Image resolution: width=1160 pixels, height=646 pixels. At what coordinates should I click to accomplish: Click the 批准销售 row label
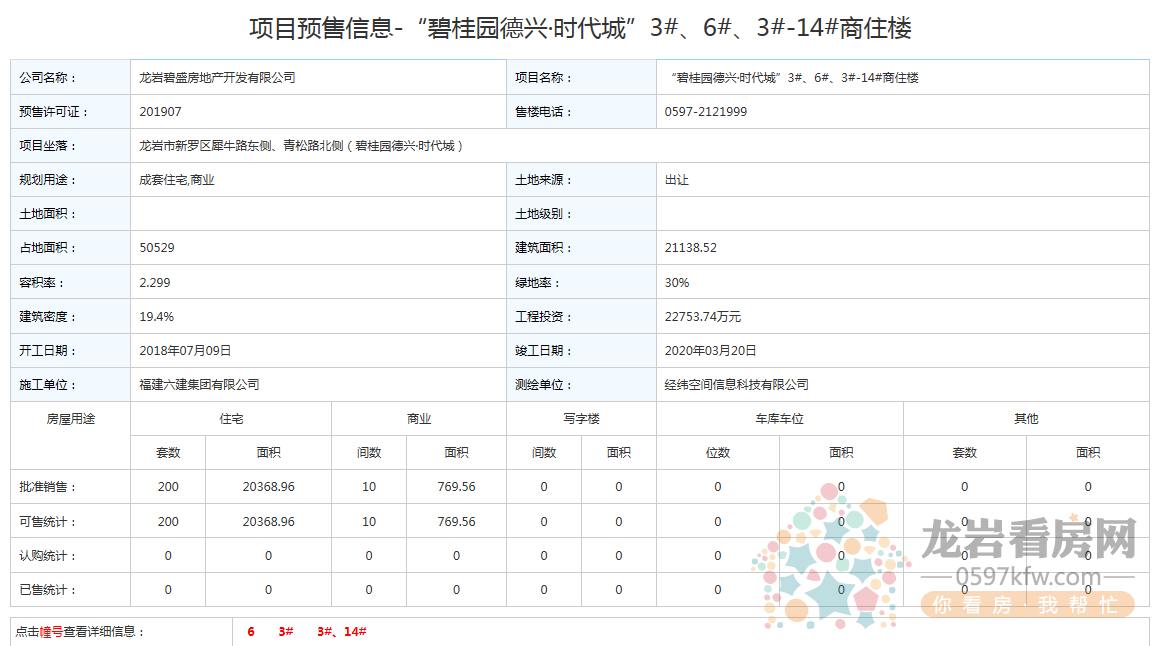pos(47,487)
